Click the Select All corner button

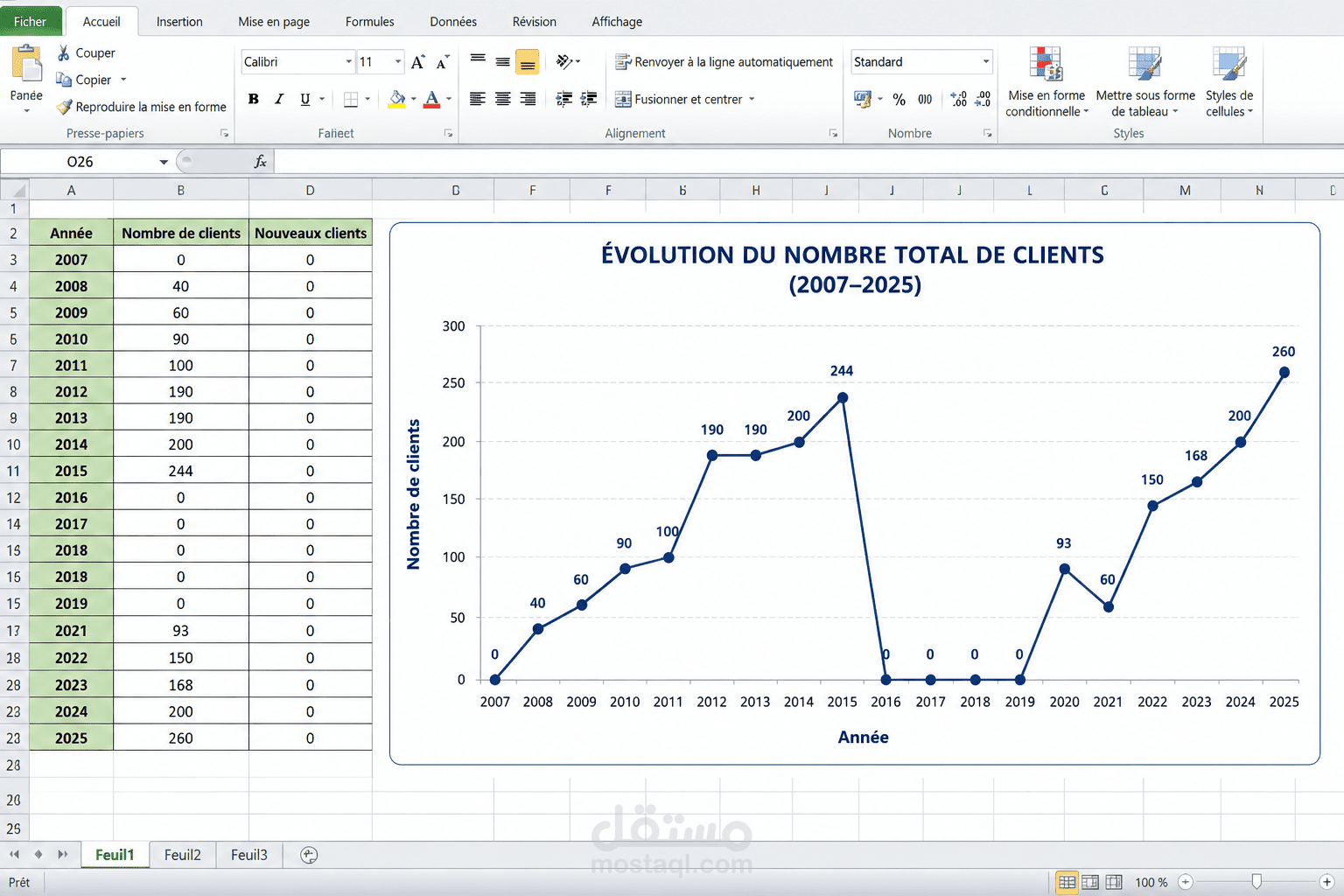14,190
